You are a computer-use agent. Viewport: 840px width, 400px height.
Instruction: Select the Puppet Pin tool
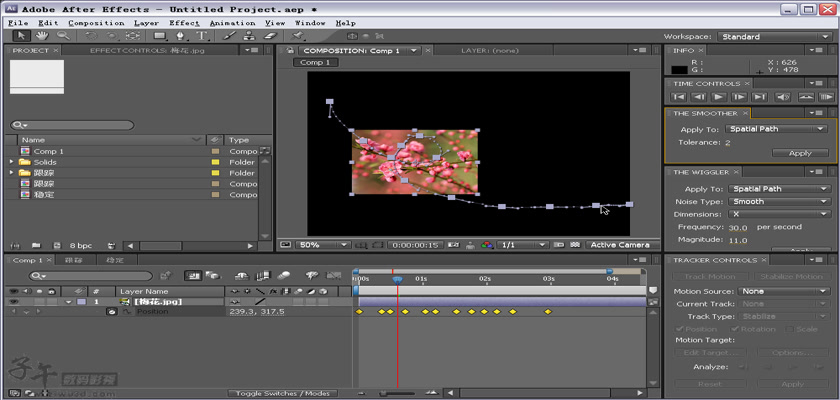click(x=295, y=36)
